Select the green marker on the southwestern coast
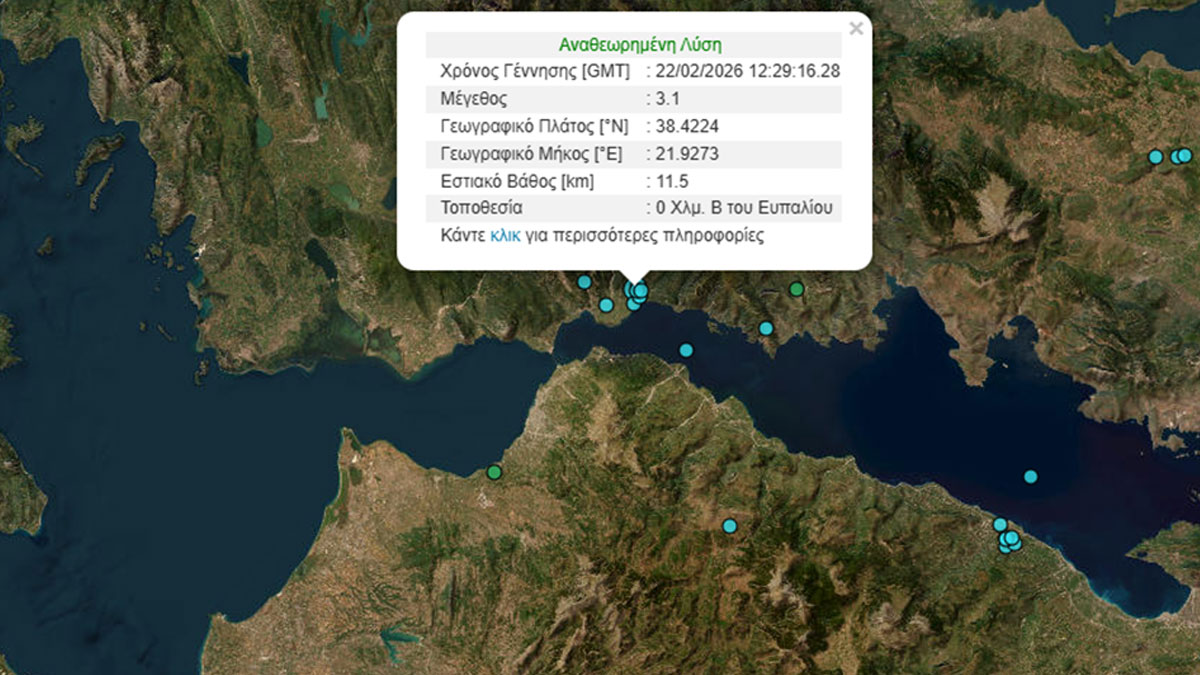The image size is (1200, 675). coord(493,472)
